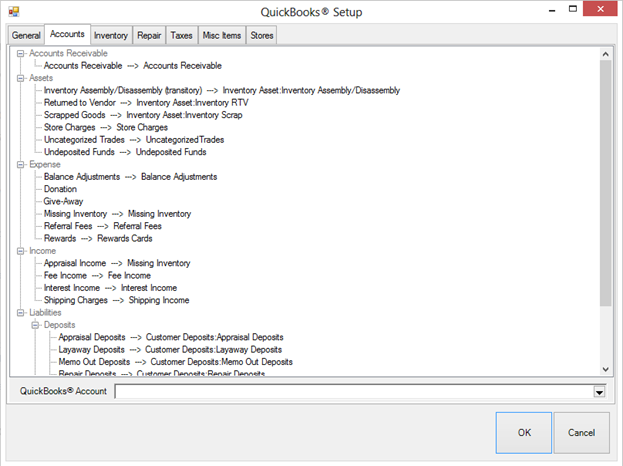Collapse the Assets tree node
Viewport: 623px width, 466px height.
21,77
